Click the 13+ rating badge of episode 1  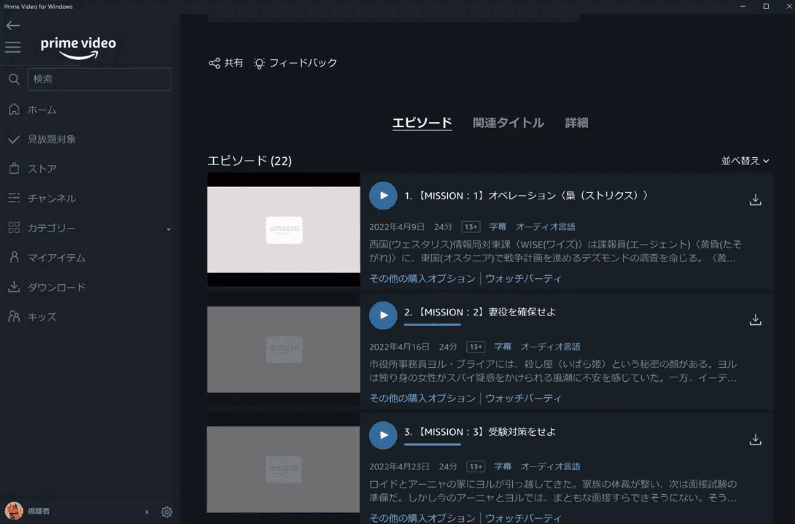click(471, 227)
